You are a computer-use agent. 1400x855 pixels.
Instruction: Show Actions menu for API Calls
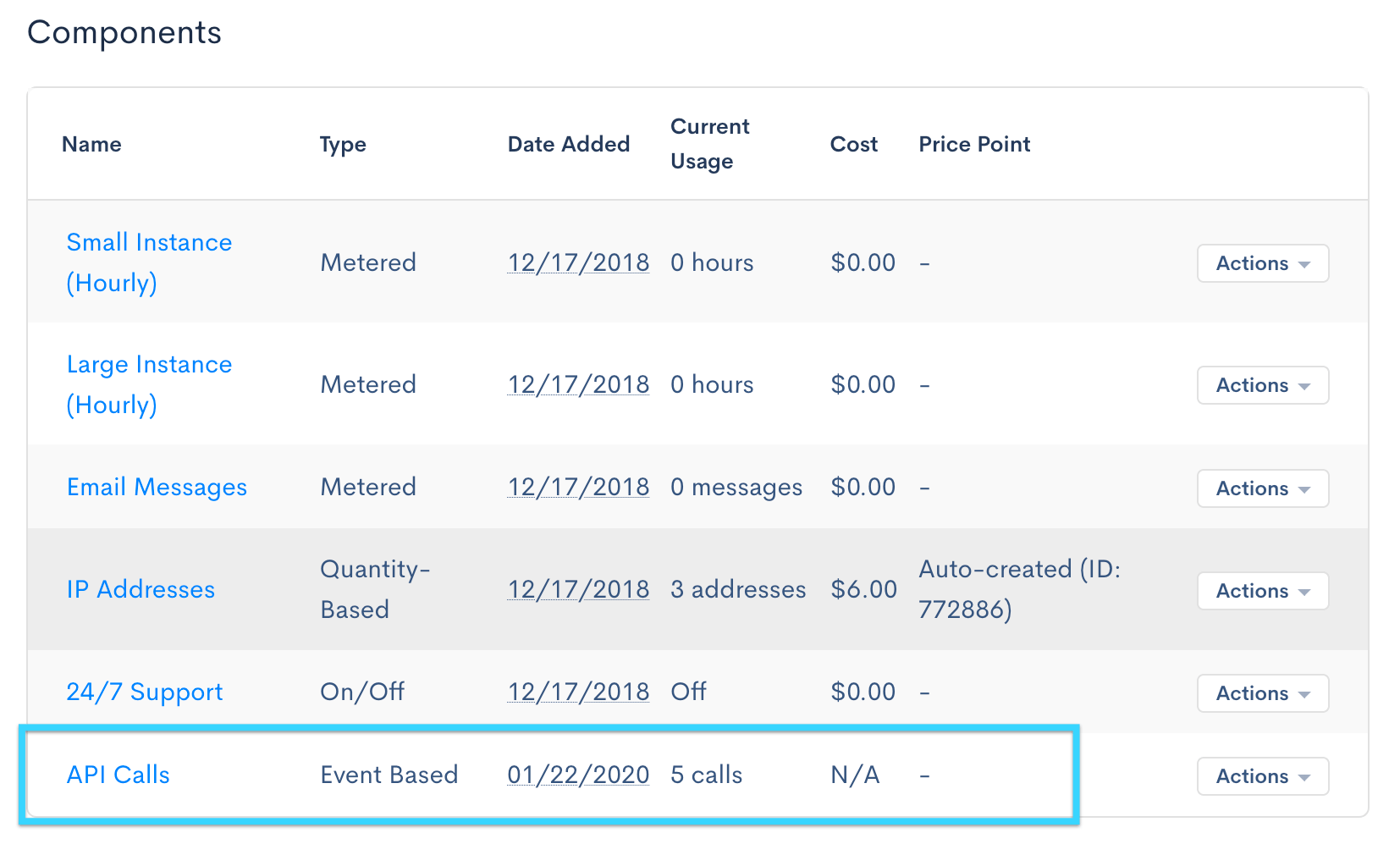point(1262,776)
